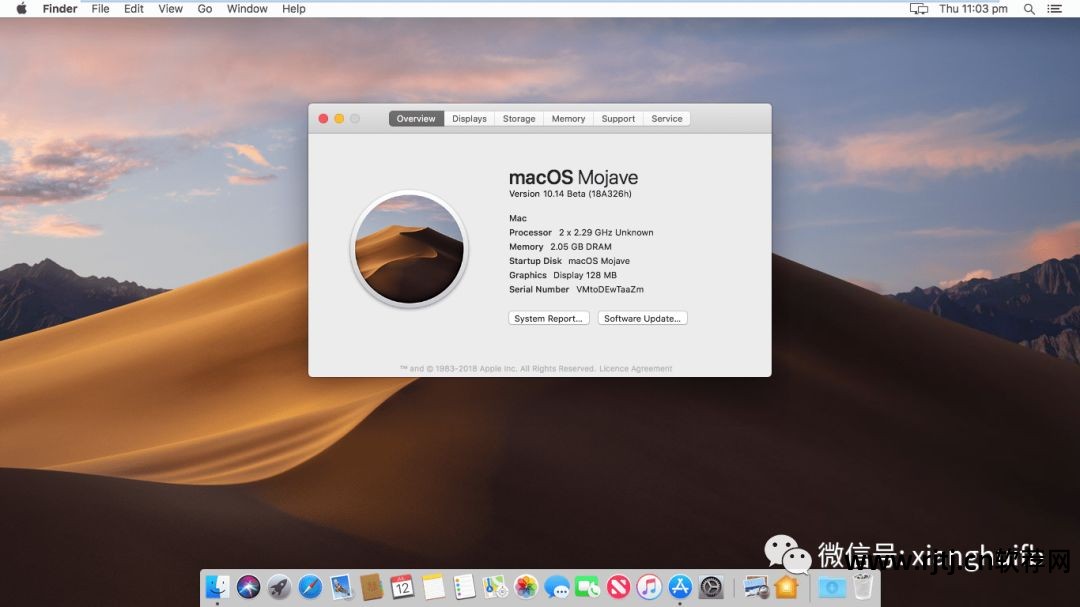Open the Trash in the Dock
This screenshot has width=1080, height=607.
click(862, 587)
